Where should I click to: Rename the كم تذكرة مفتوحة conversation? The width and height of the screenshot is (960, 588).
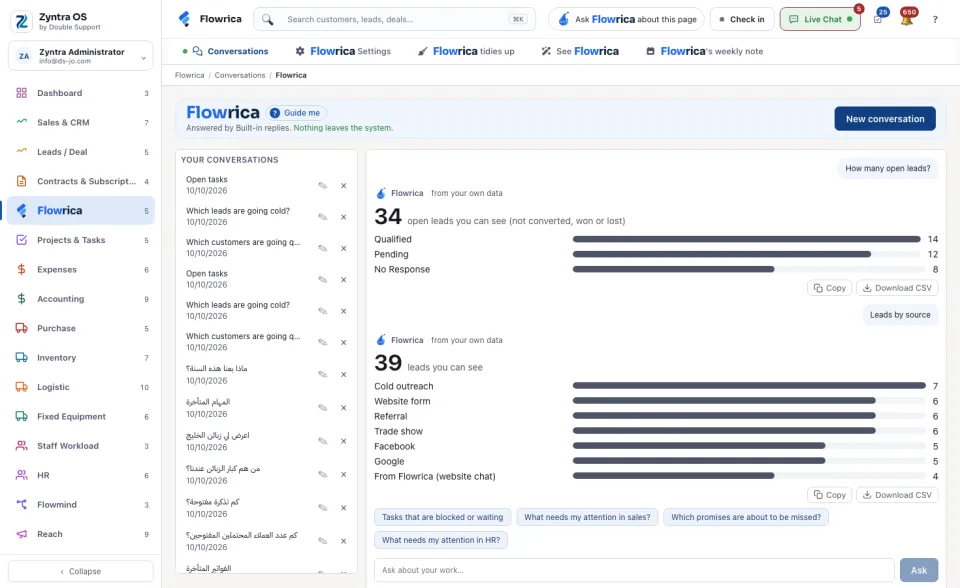(x=323, y=508)
